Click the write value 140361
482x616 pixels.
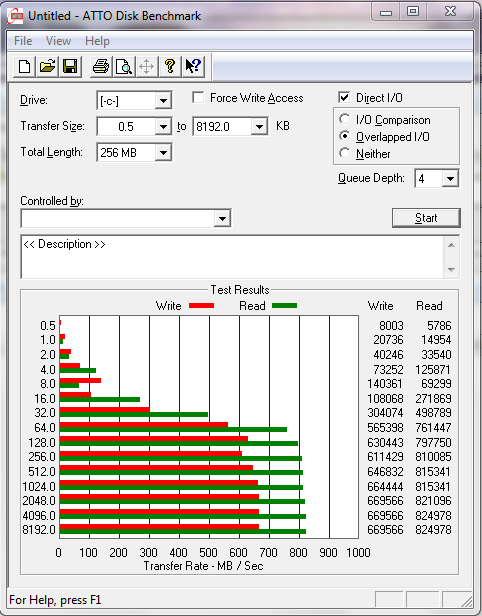pos(385,383)
